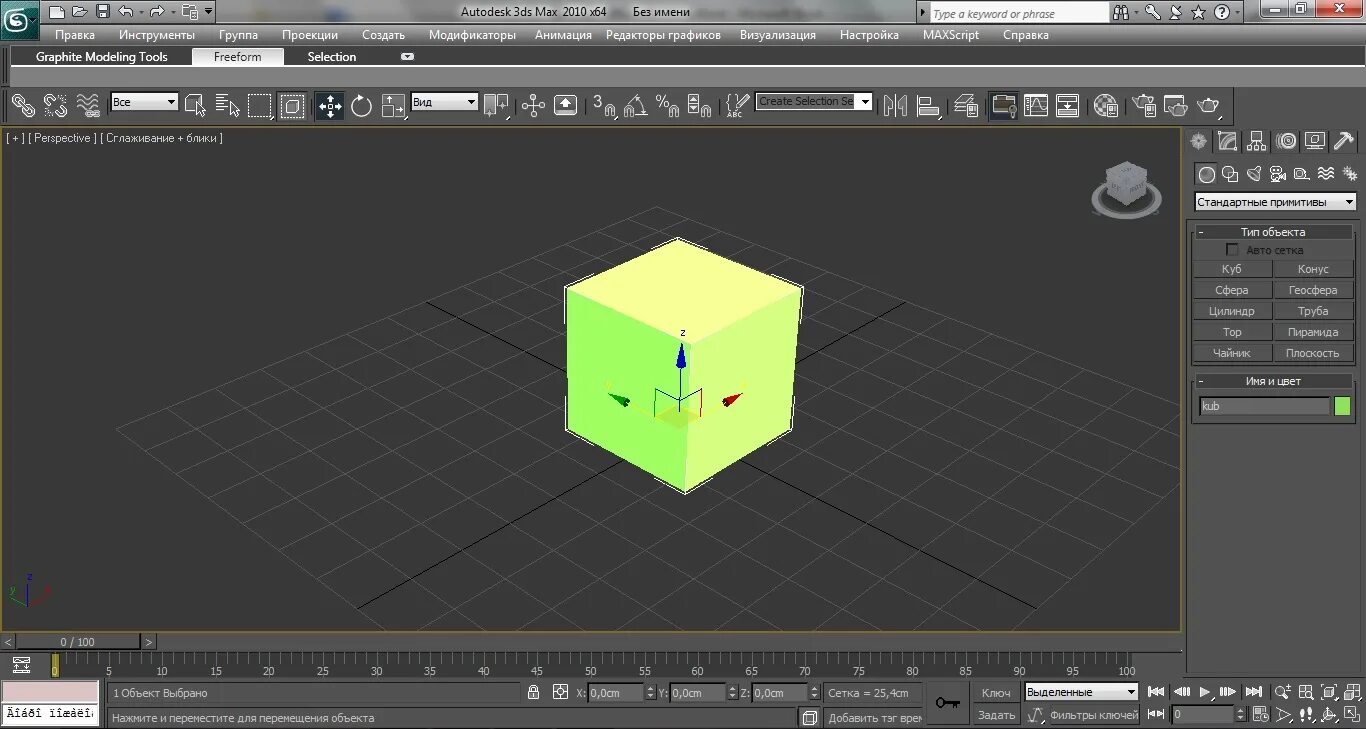Activate the Select and Rotate tool

pos(361,105)
